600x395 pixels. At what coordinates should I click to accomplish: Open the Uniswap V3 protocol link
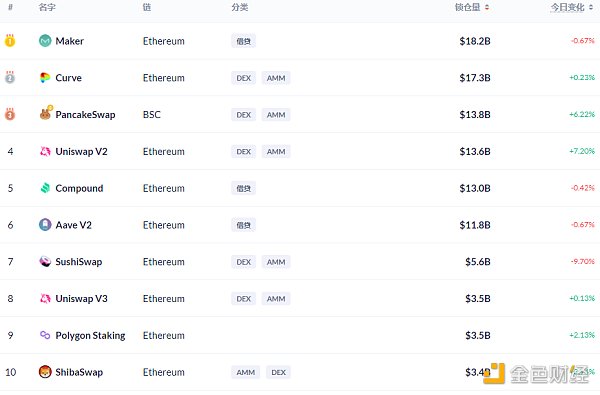coord(82,299)
